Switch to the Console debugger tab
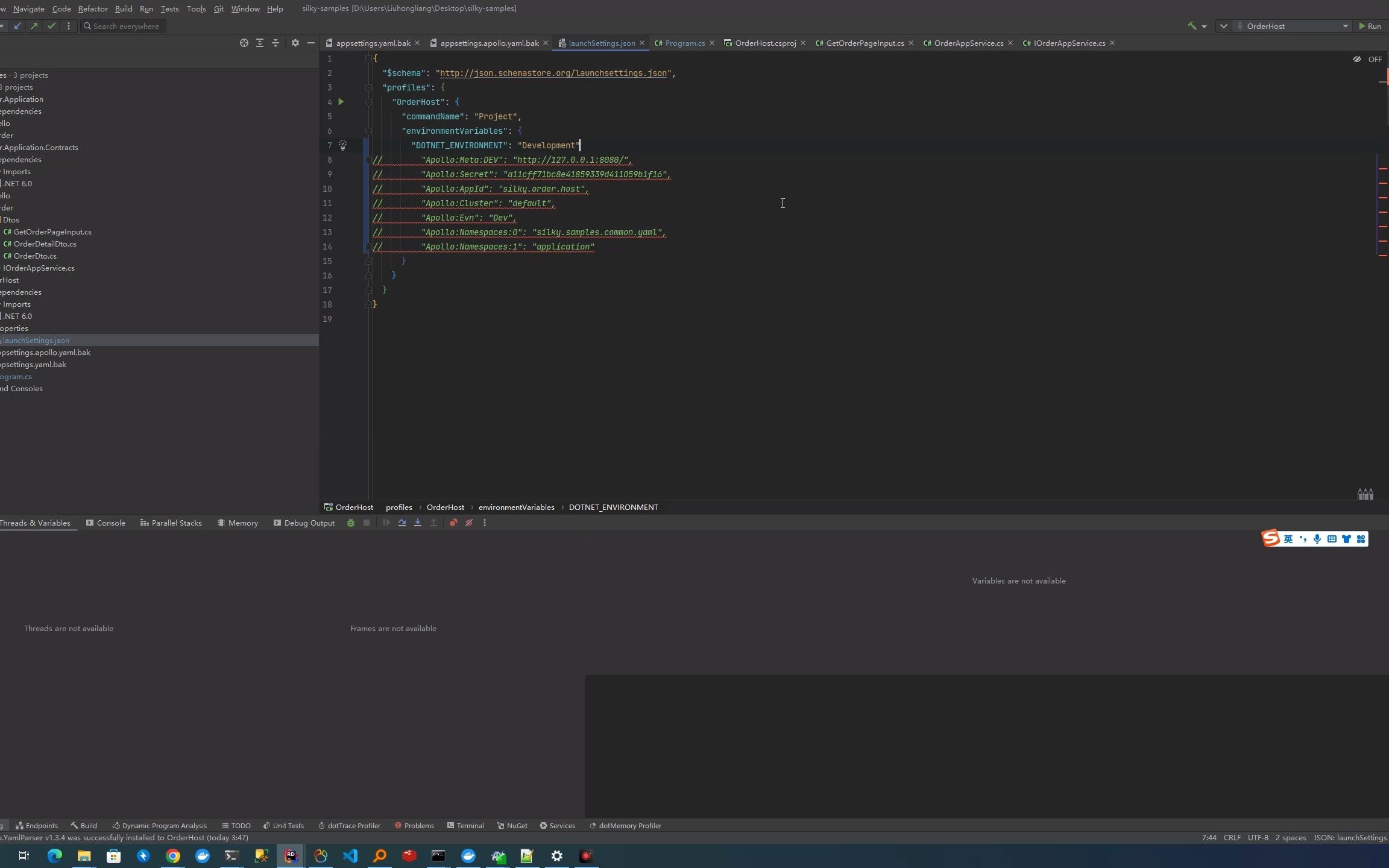 pyautogui.click(x=106, y=523)
